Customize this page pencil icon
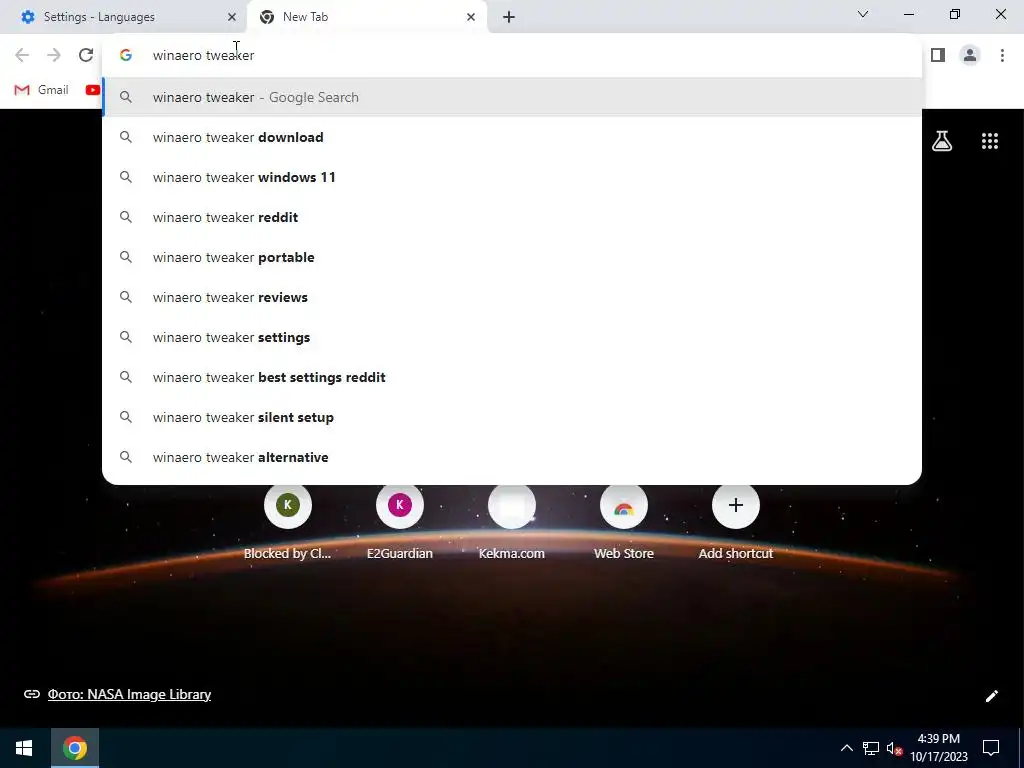This screenshot has width=1024, height=768. (x=991, y=696)
